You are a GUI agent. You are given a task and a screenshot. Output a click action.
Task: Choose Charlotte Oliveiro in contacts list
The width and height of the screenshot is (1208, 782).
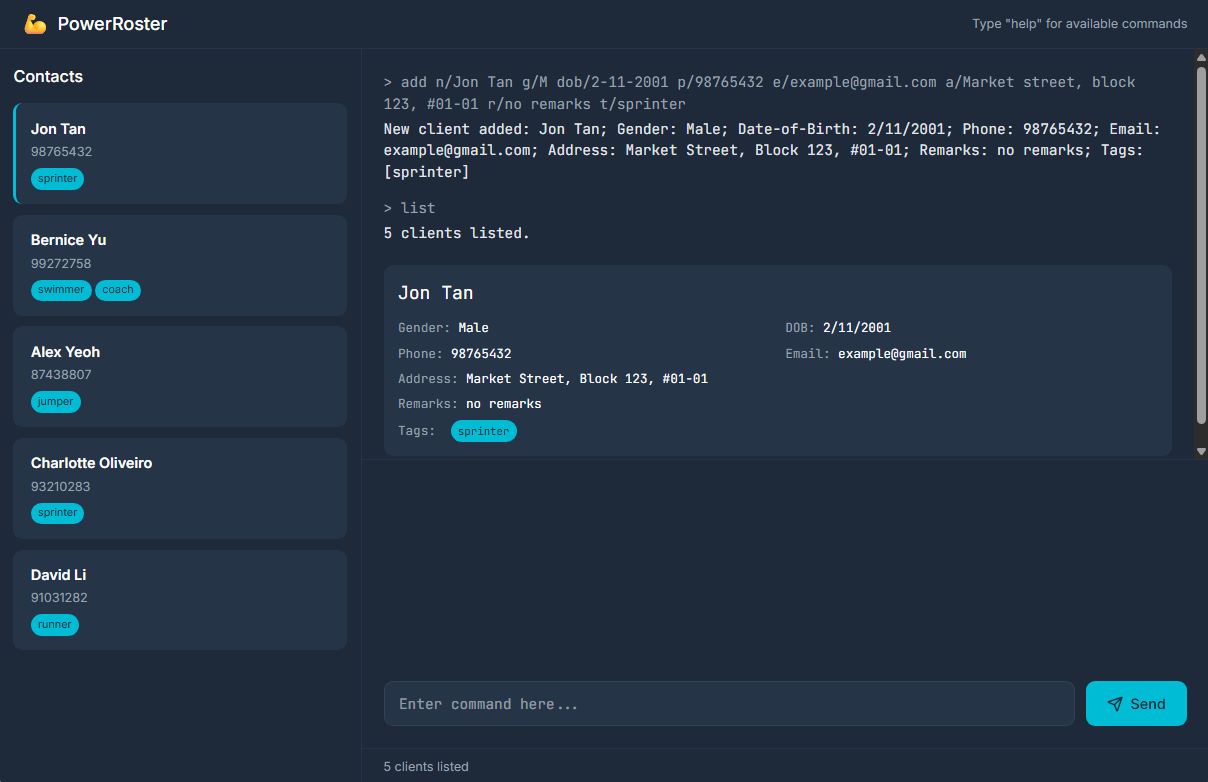(x=180, y=488)
